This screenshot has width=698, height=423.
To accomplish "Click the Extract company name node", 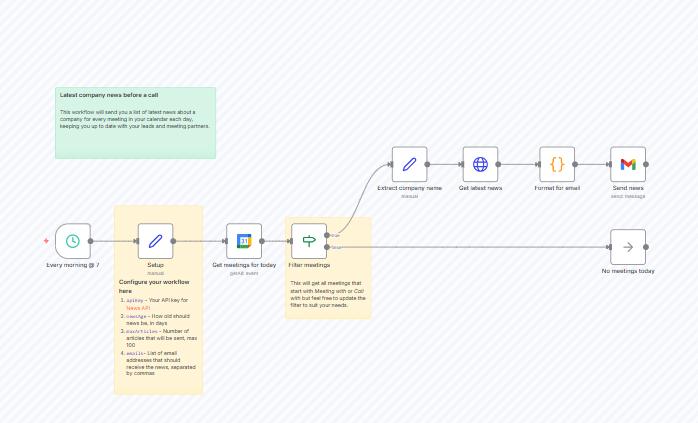I will point(409,164).
